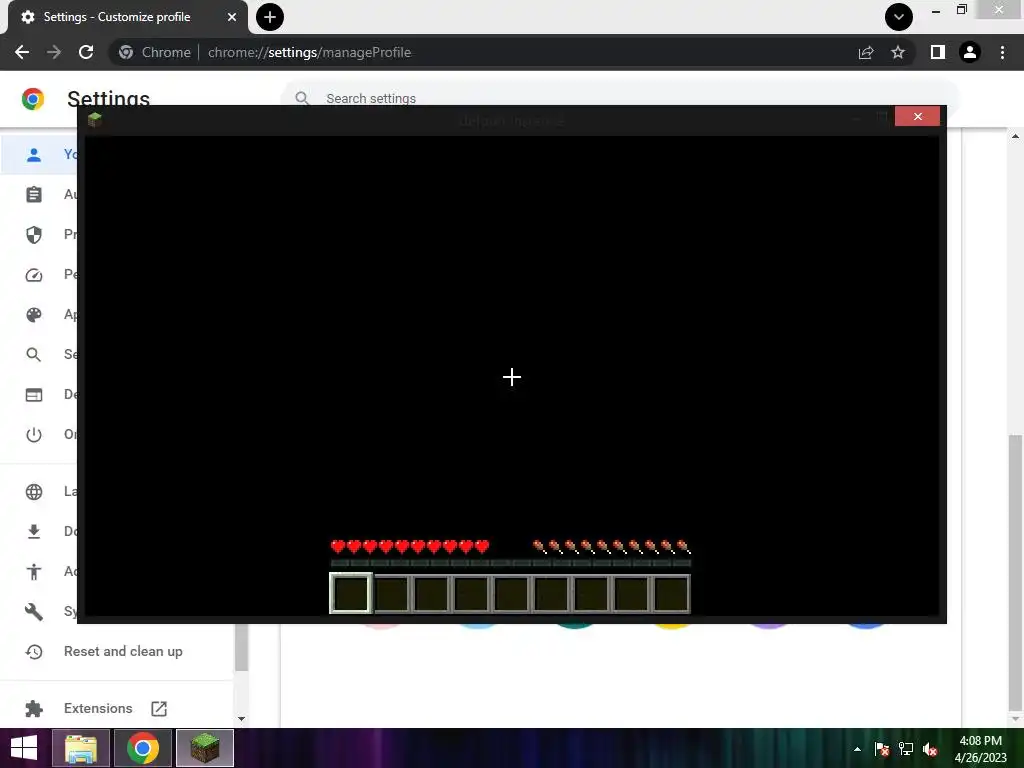Open Performance gauge icon in sidebar
The image size is (1024, 768).
(x=34, y=274)
